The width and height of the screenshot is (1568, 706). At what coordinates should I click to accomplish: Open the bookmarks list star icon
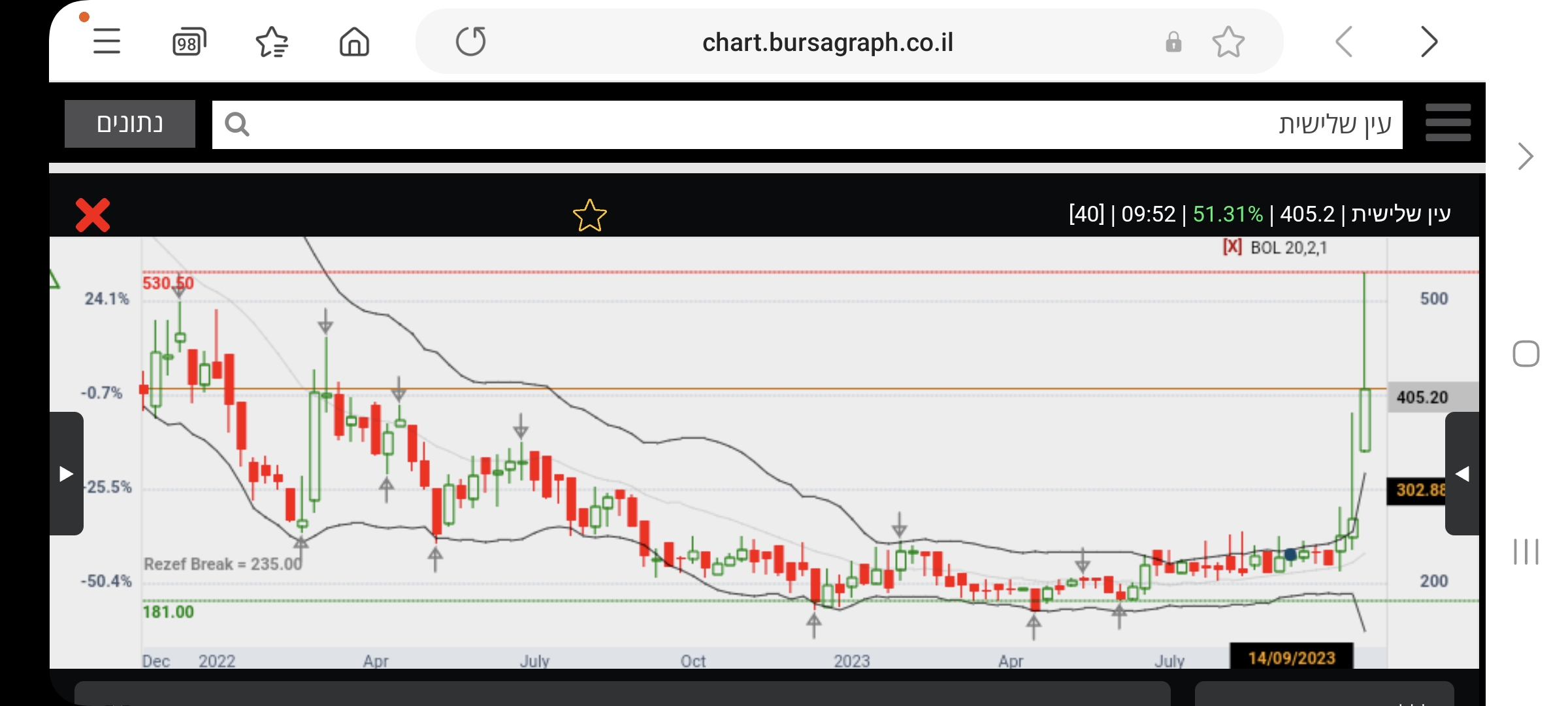[272, 42]
